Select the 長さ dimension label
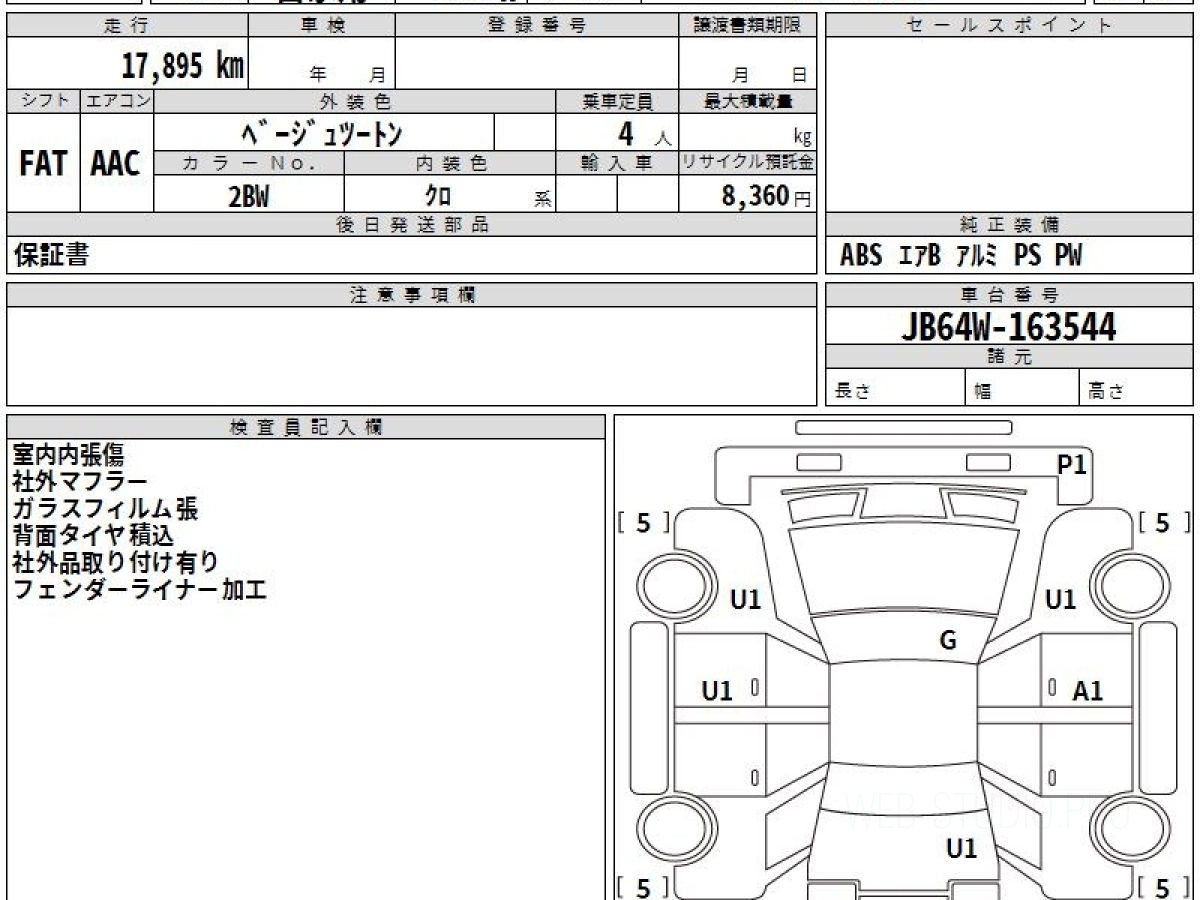 coord(853,391)
